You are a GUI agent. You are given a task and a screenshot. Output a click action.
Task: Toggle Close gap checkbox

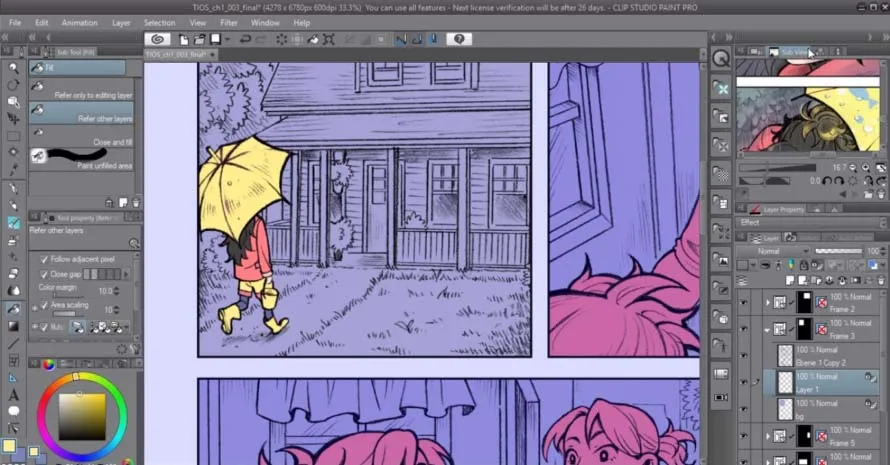[x=44, y=273]
